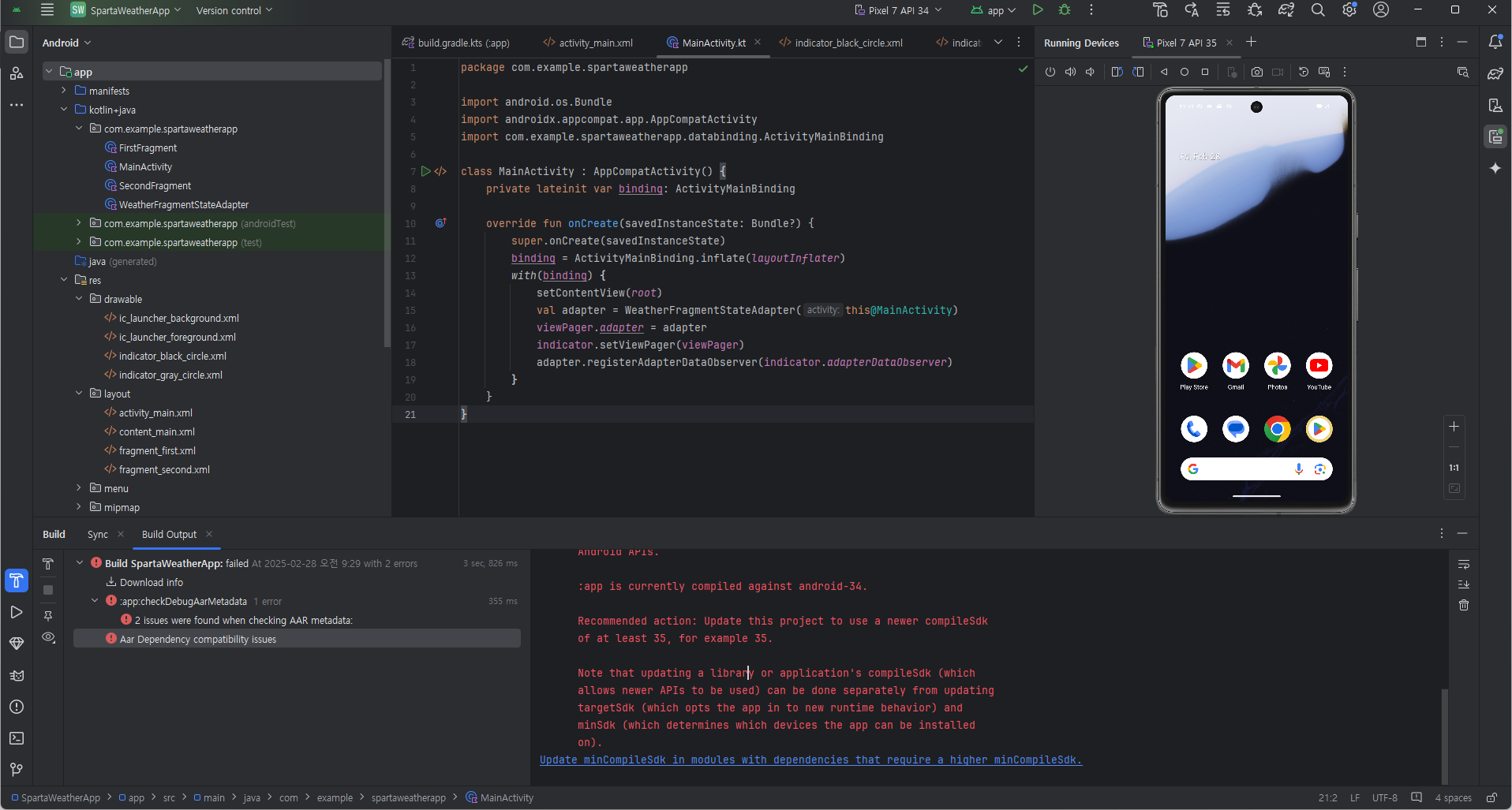The height and width of the screenshot is (810, 1512).
Task: Open IDE settings gear
Action: pyautogui.click(x=1349, y=10)
